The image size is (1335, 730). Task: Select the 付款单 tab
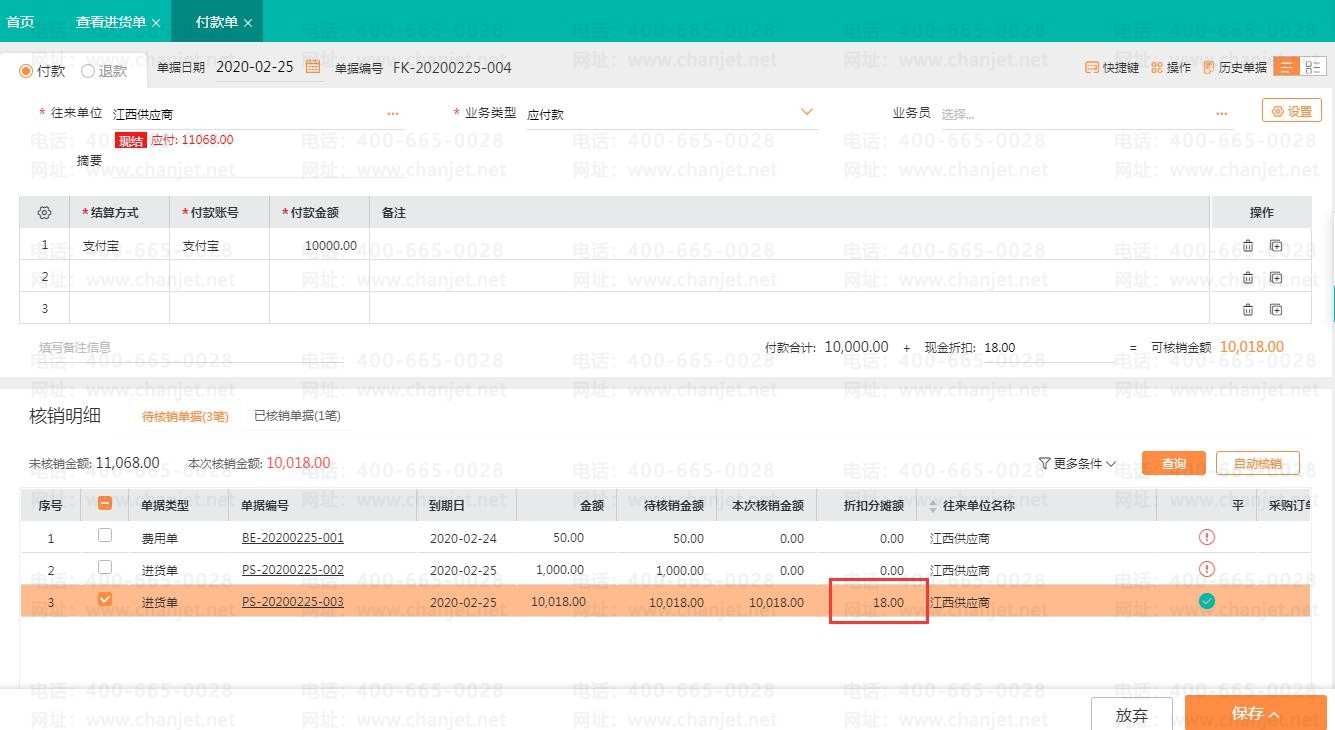tap(217, 21)
